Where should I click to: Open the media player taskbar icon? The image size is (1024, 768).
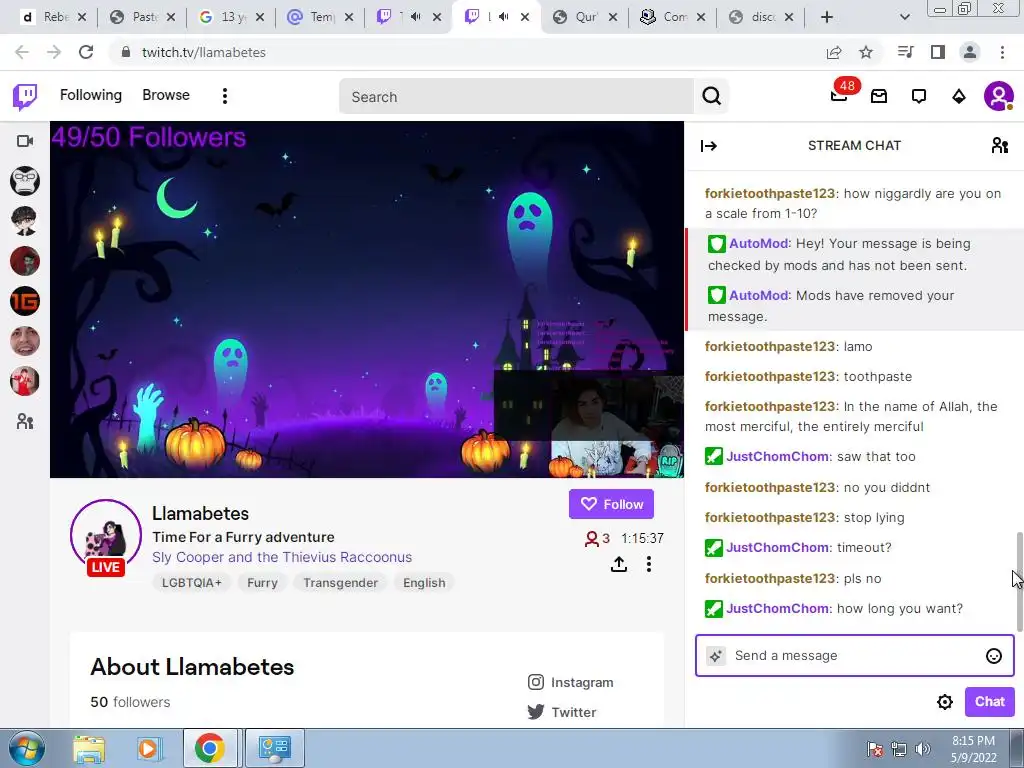148,748
